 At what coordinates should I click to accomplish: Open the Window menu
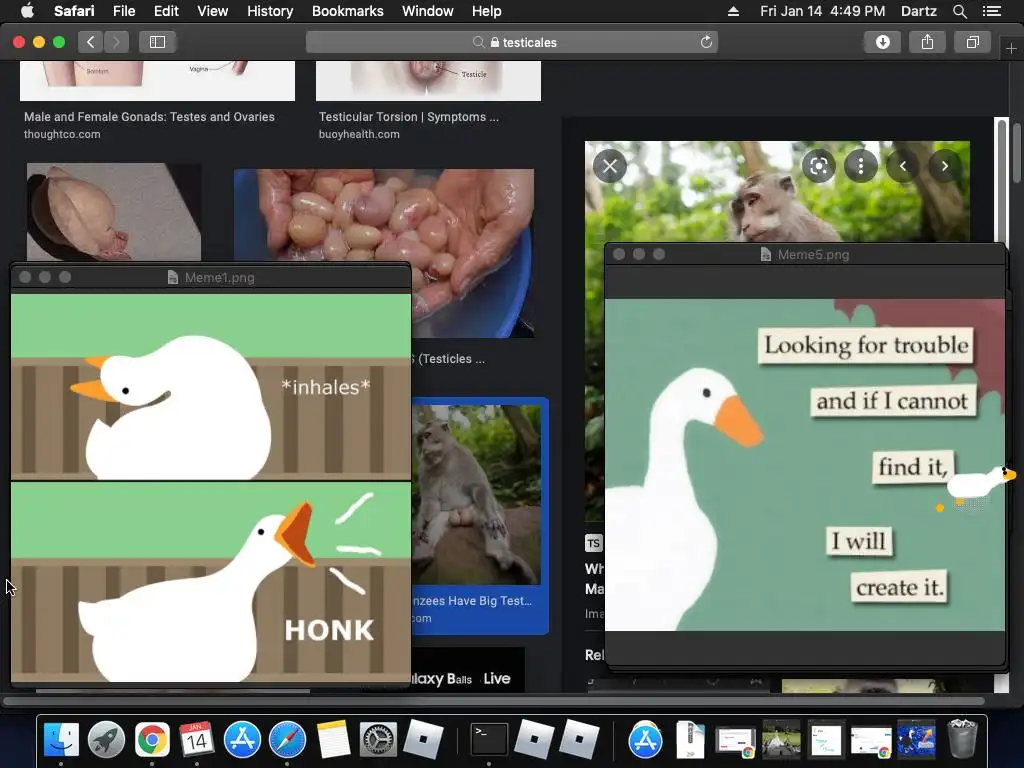427,11
